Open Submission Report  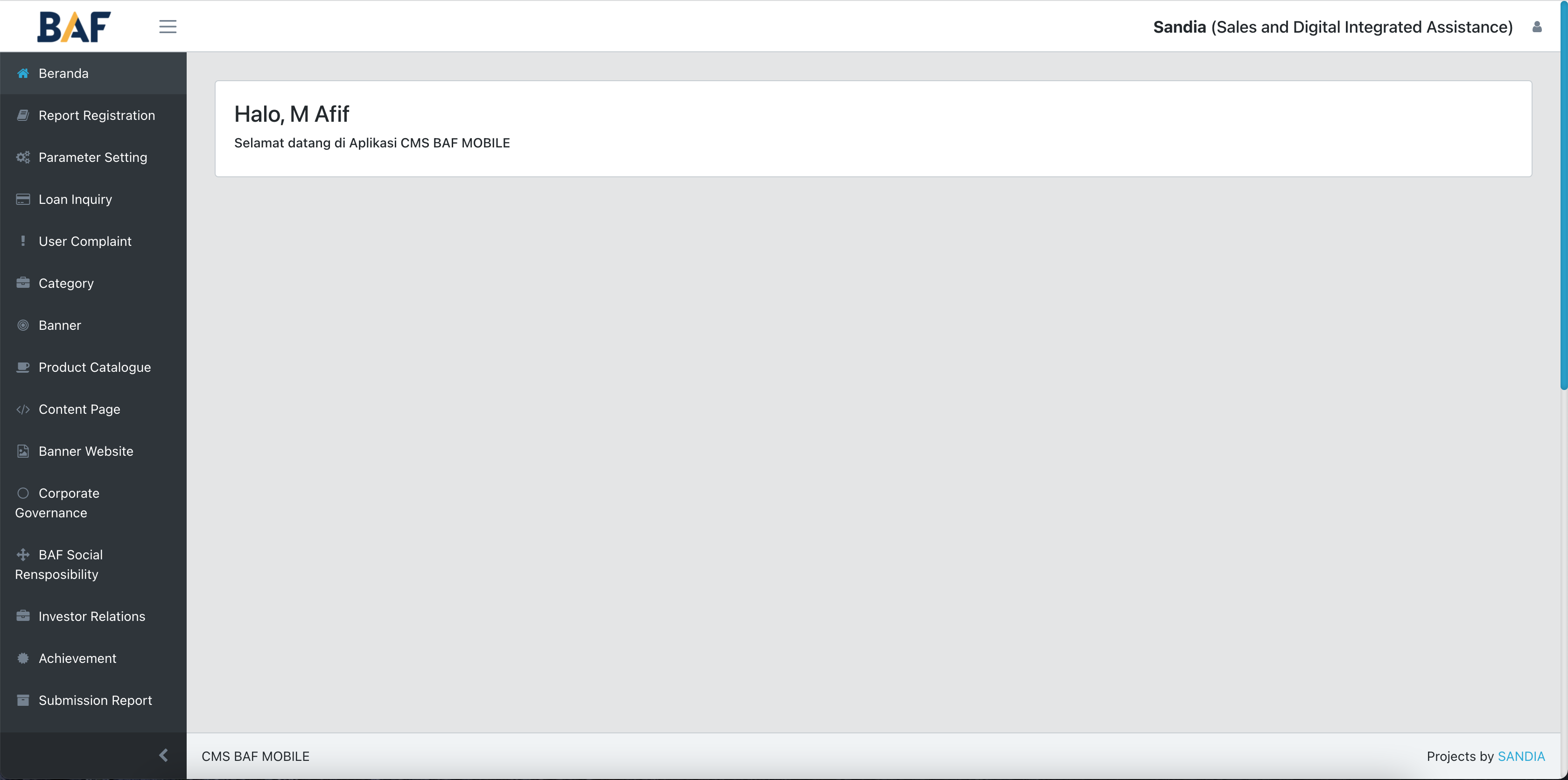click(93, 700)
